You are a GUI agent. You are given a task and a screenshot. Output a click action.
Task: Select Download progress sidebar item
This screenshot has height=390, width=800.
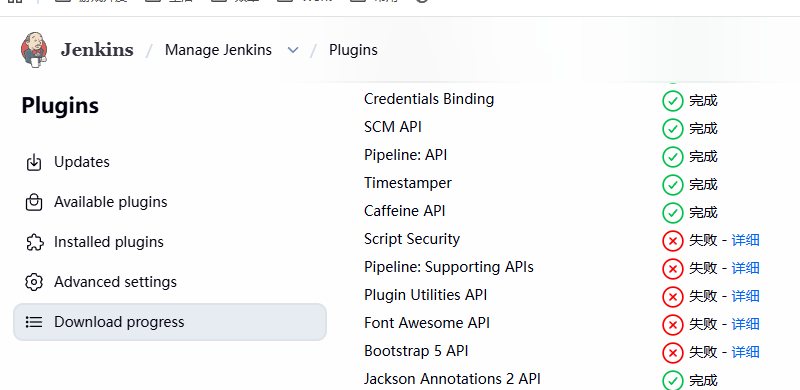coord(169,322)
